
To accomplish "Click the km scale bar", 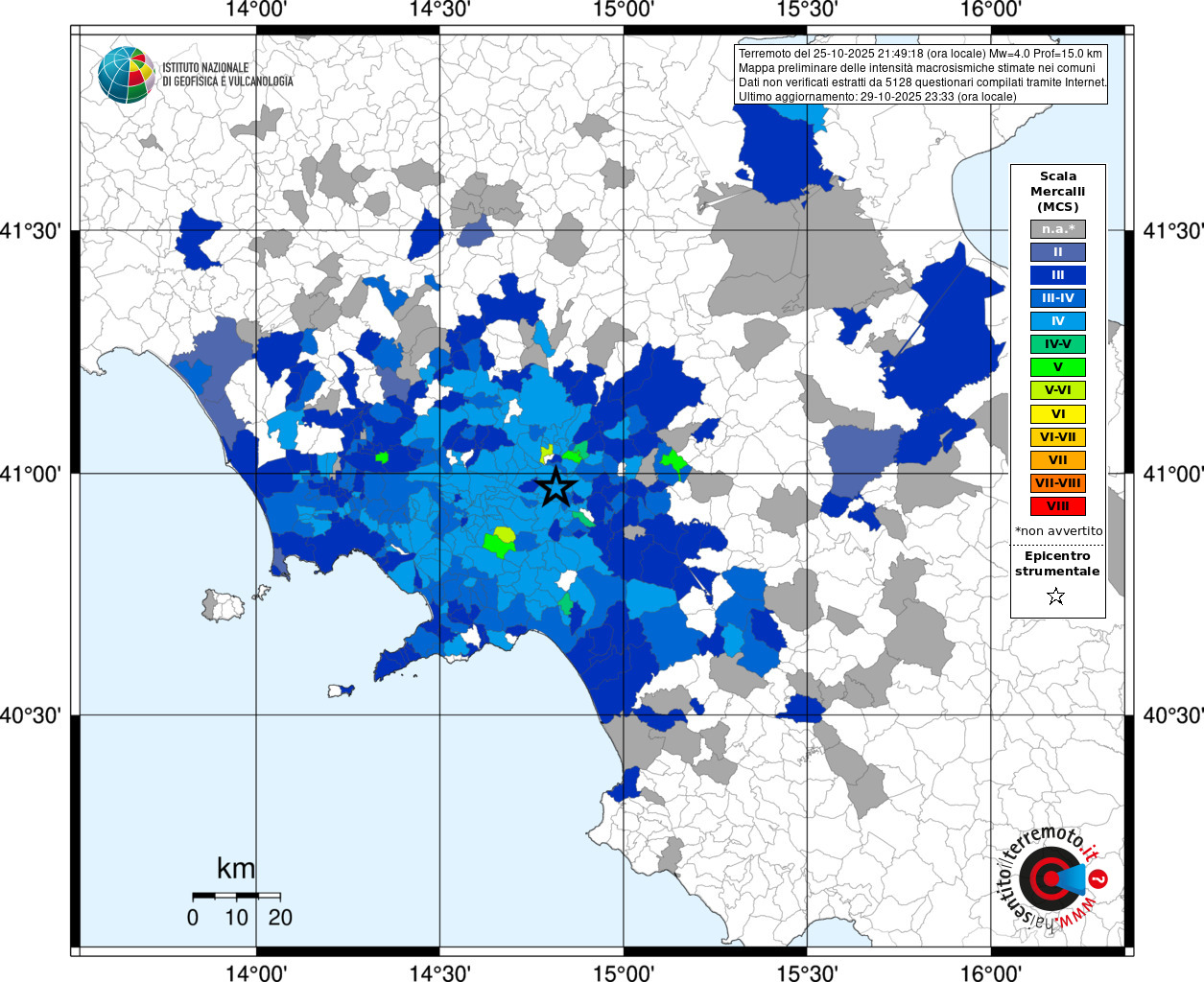I will click(236, 896).
